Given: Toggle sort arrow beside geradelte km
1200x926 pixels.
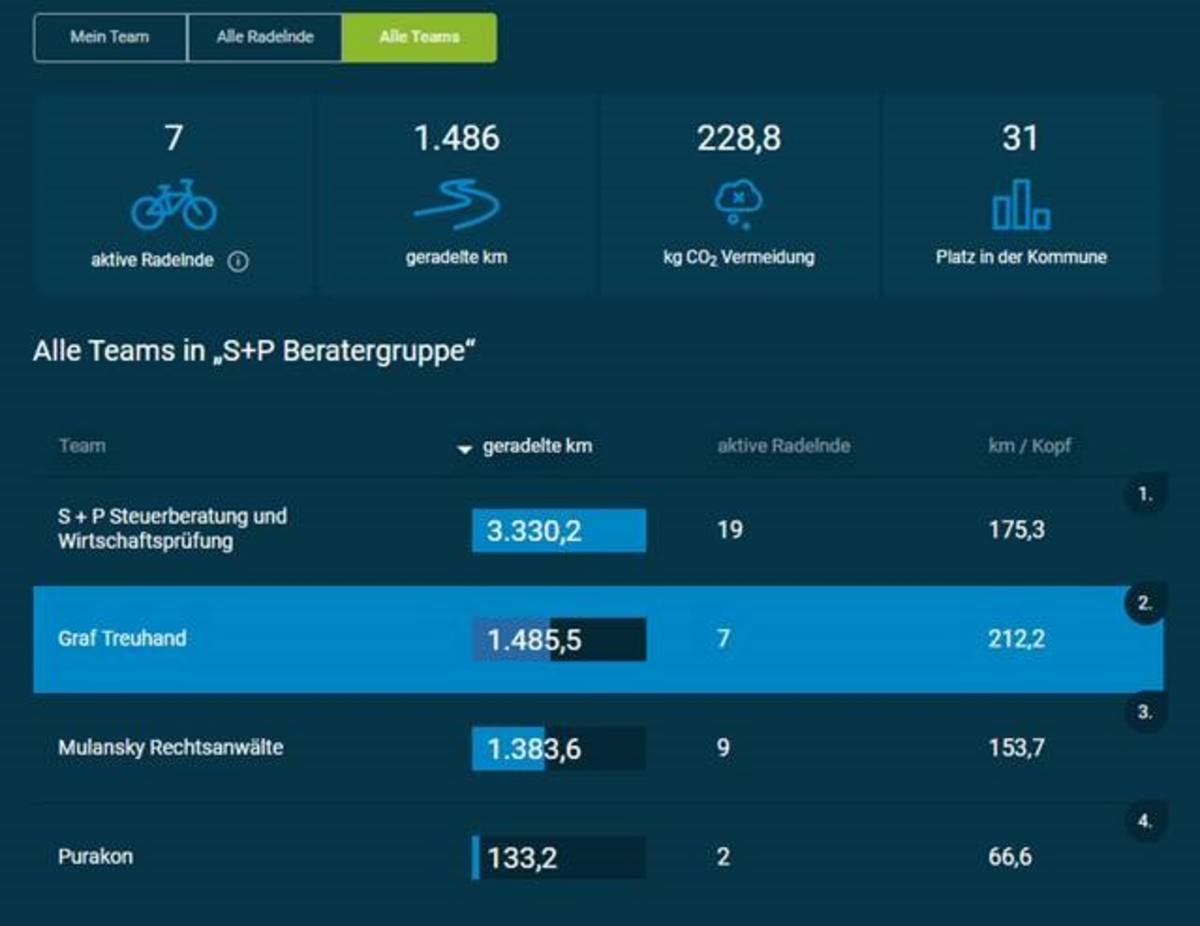Looking at the screenshot, I should click(464, 450).
